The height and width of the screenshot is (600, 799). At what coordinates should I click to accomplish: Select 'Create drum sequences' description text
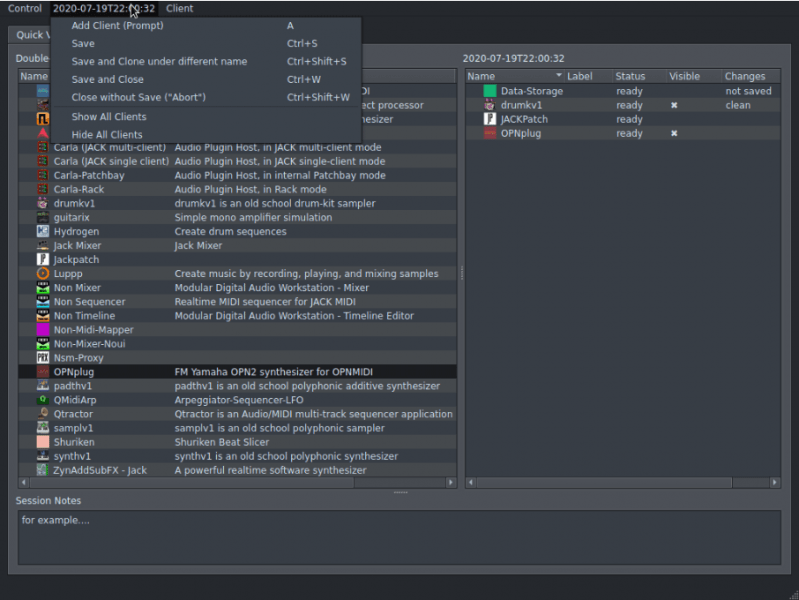(230, 231)
